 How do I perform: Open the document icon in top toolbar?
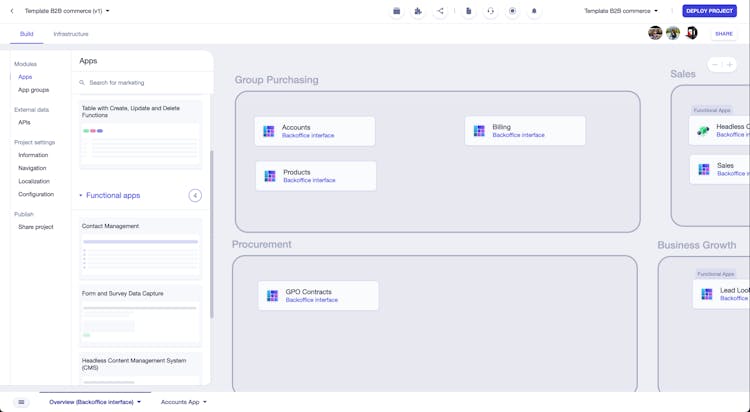click(x=469, y=11)
